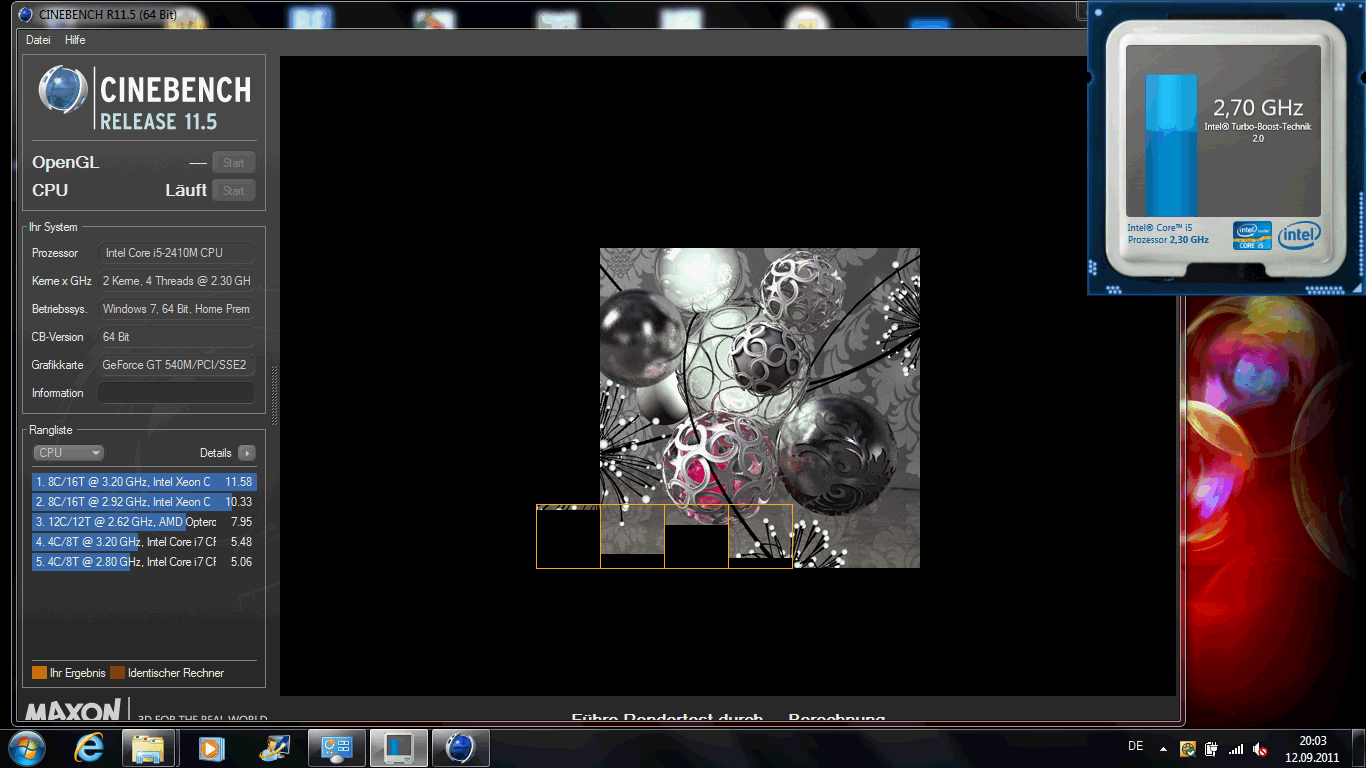Viewport: 1366px width, 768px height.
Task: Click the Betriebssys. Windows 7 field
Action: click(176, 309)
